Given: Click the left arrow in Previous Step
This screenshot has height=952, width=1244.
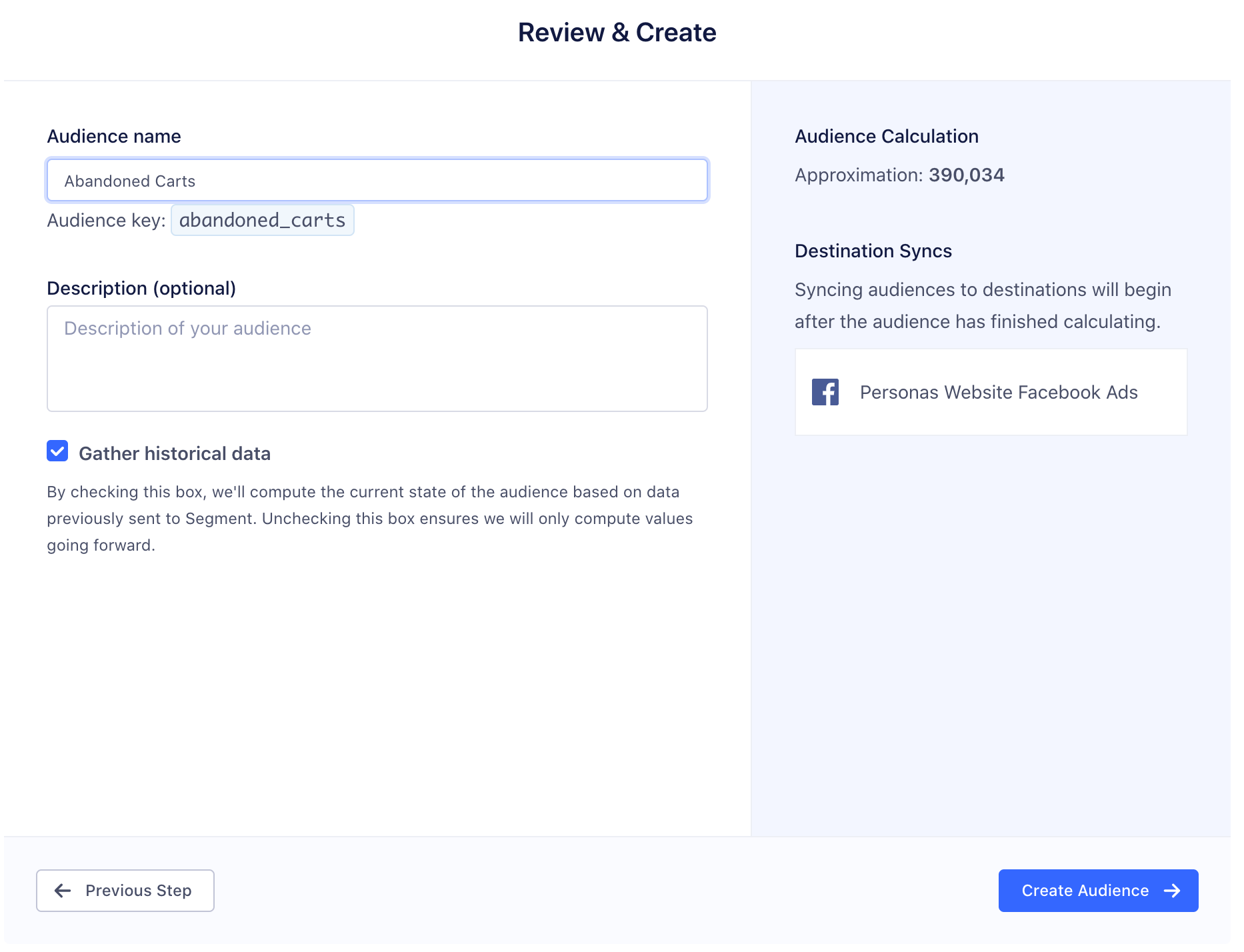Looking at the screenshot, I should pos(63,891).
